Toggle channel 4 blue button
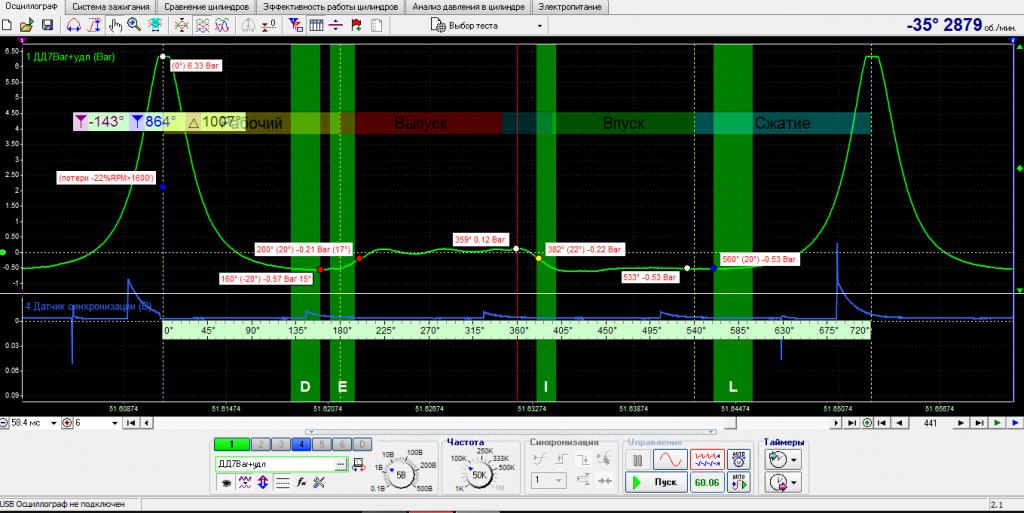Image resolution: width=1024 pixels, height=513 pixels. (301, 444)
